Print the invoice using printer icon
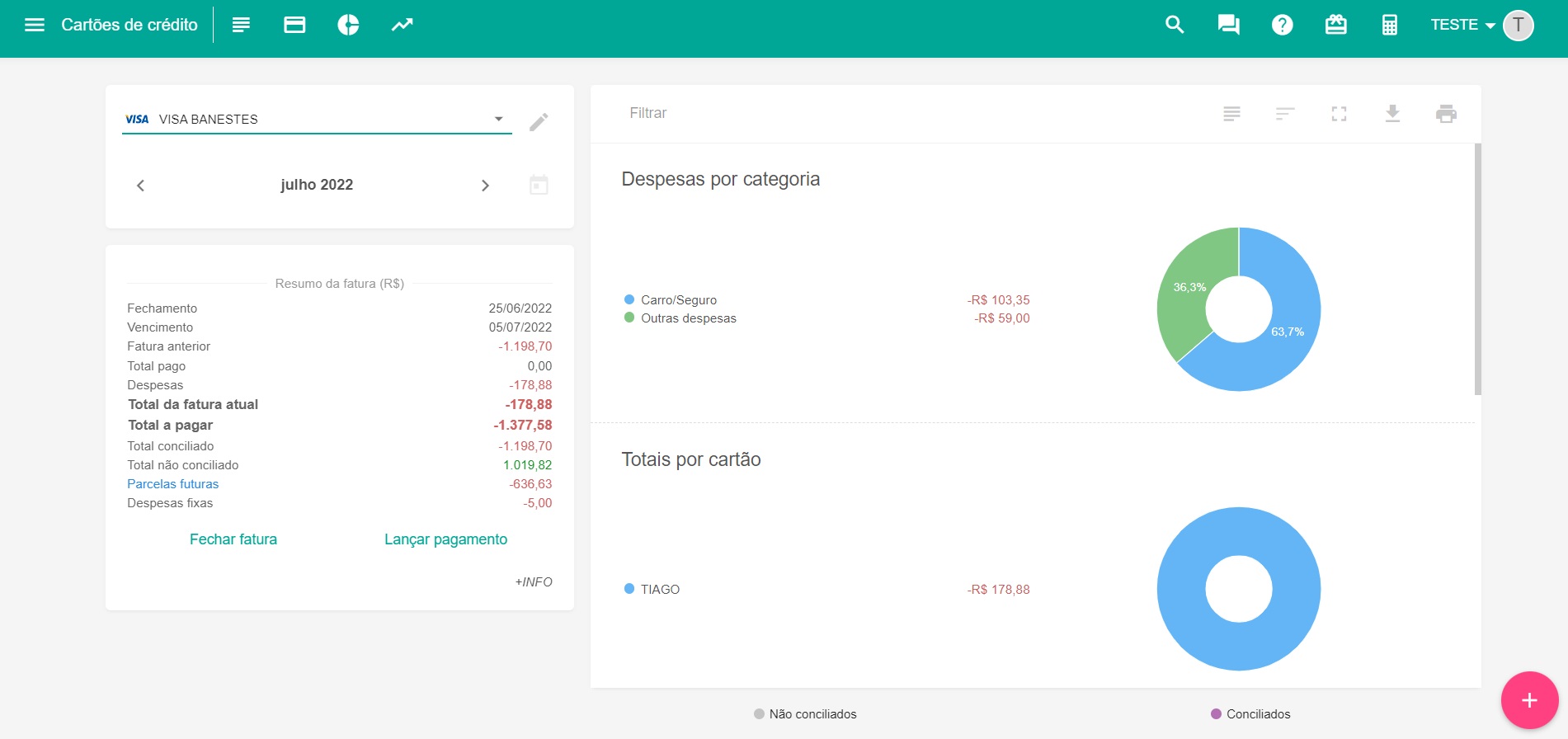This screenshot has height=739, width=1568. pos(1446,114)
